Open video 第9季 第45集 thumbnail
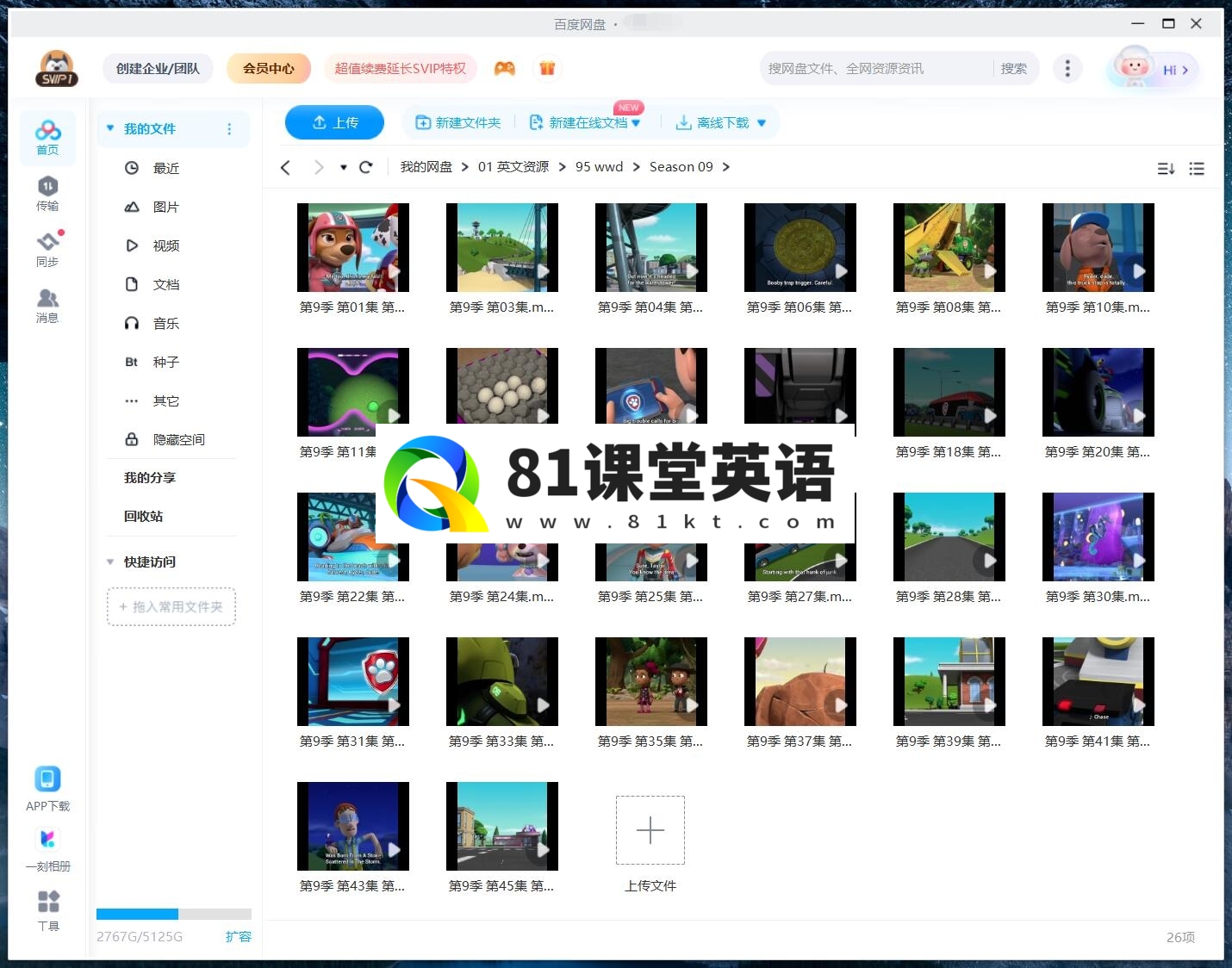The image size is (1232, 968). pos(502,826)
